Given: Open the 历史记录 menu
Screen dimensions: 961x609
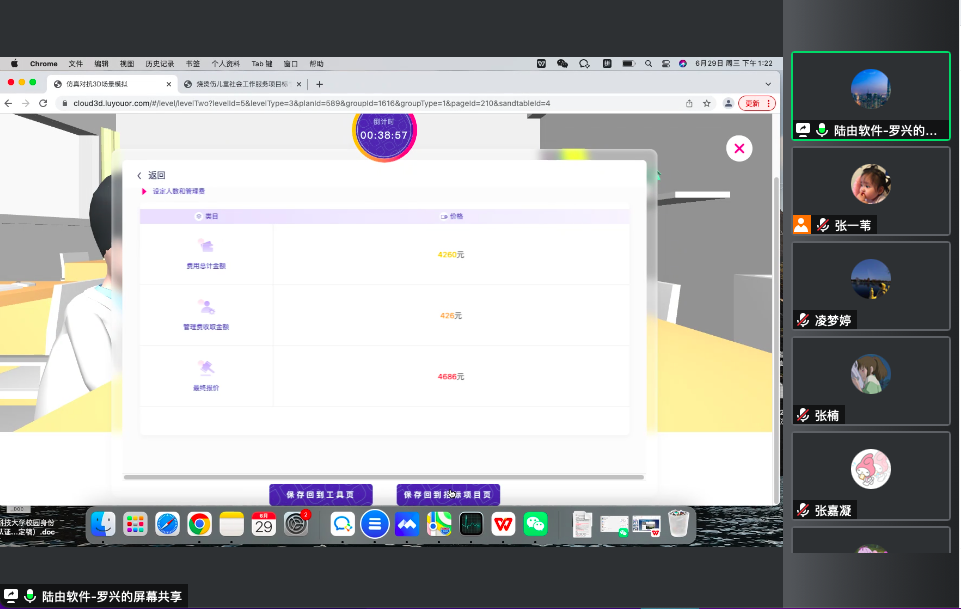Looking at the screenshot, I should coord(158,63).
